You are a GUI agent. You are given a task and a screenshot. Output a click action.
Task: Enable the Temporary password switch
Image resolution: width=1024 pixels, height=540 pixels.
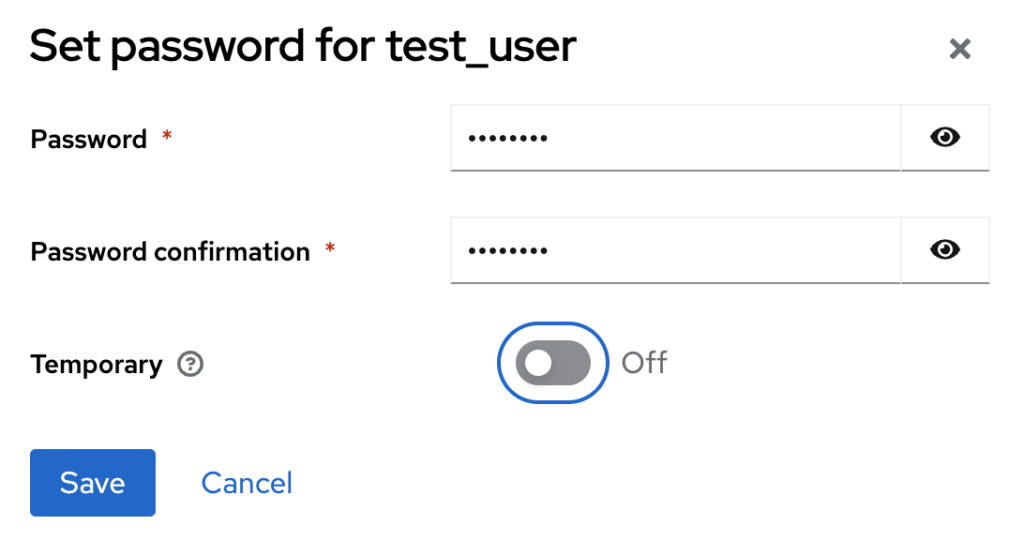click(x=553, y=362)
